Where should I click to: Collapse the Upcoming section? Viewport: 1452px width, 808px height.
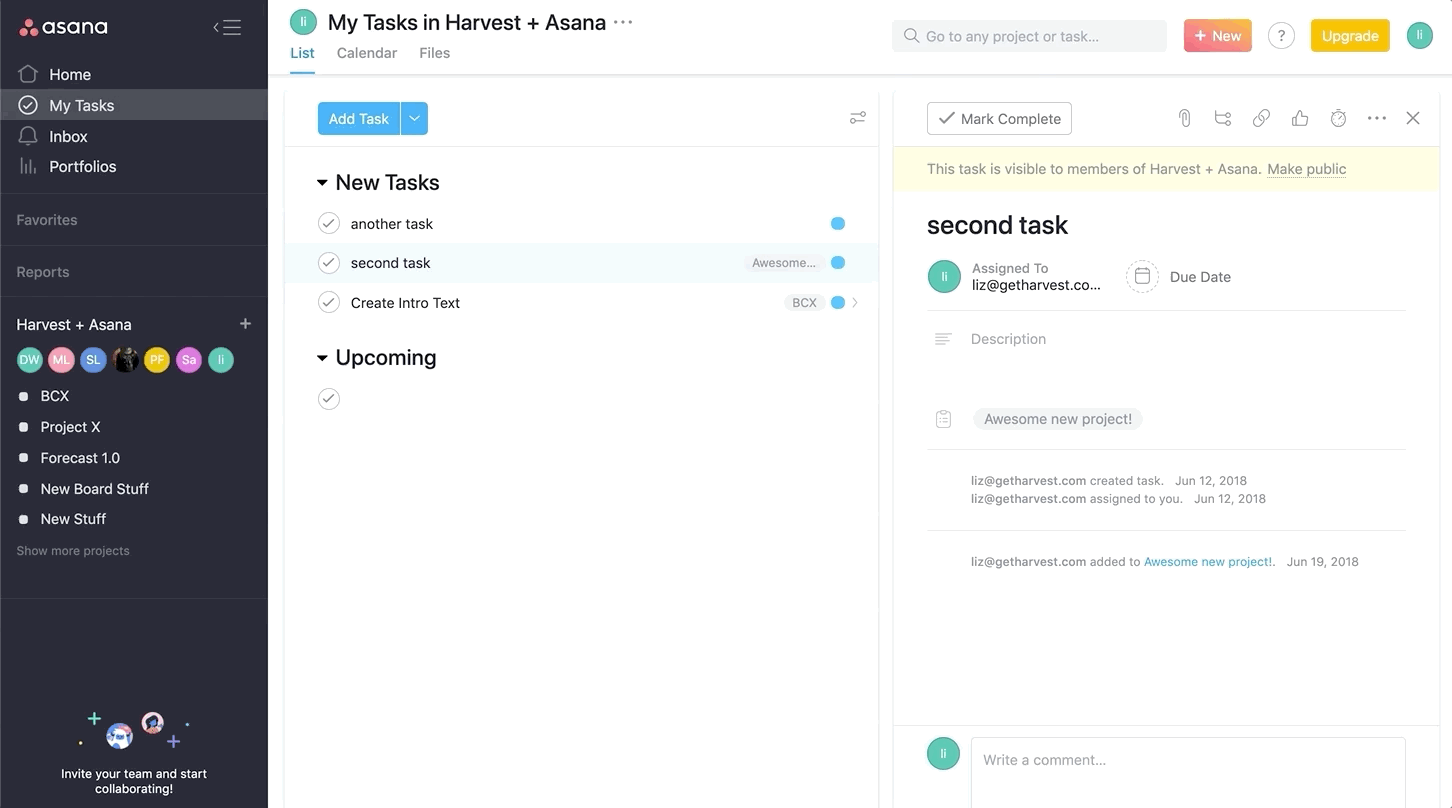(322, 358)
